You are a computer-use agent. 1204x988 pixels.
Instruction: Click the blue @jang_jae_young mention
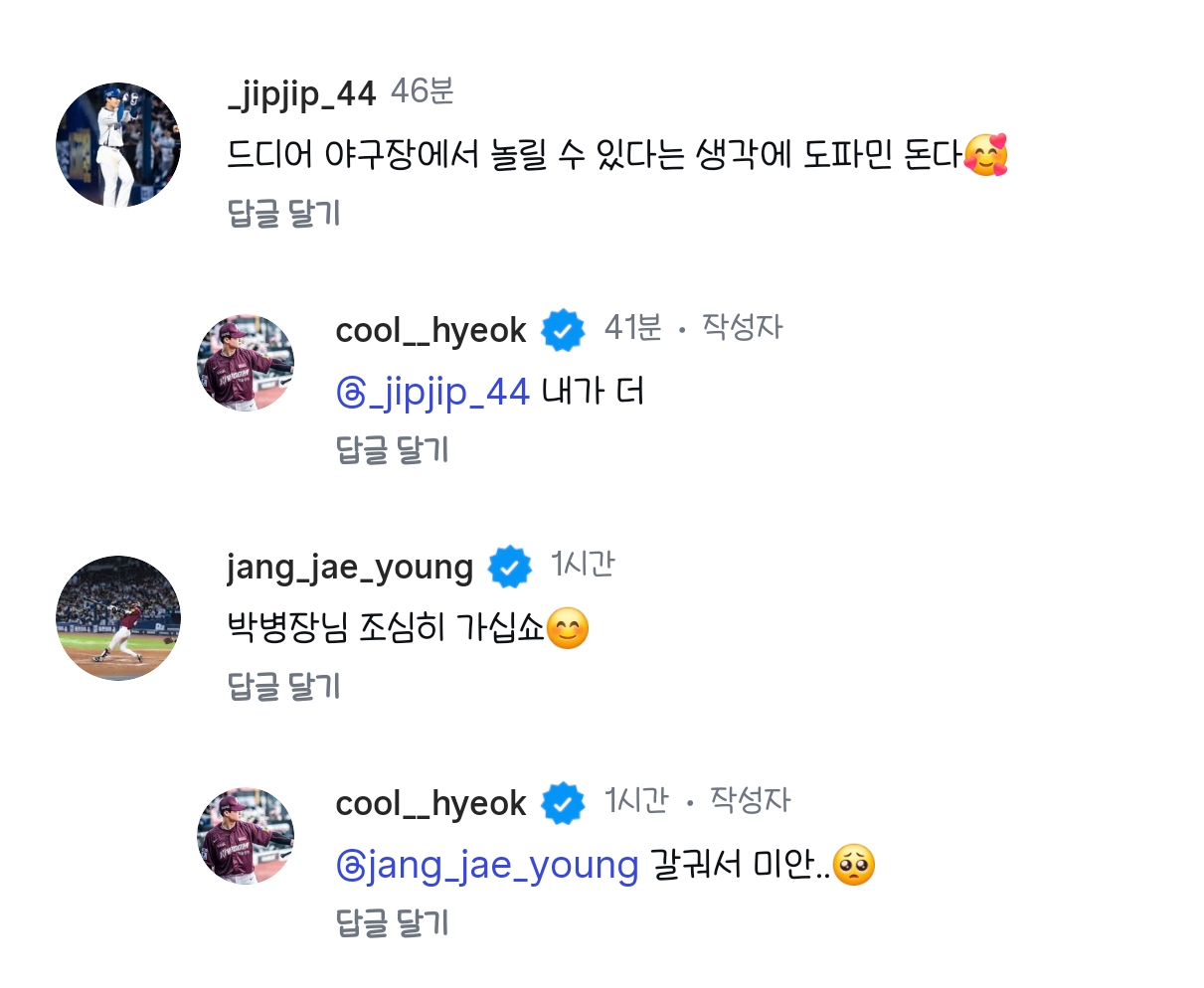point(487,866)
